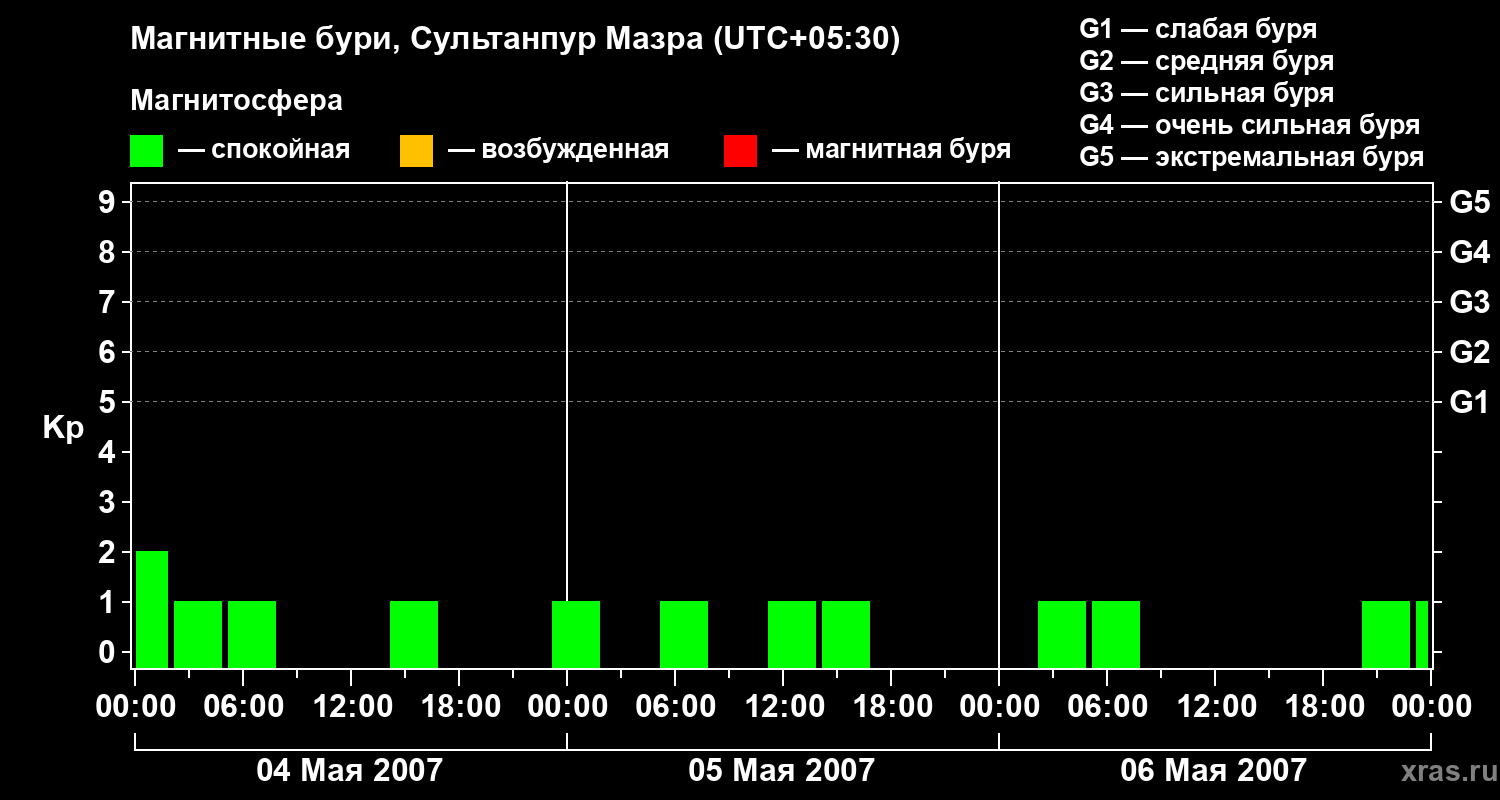Image resolution: width=1500 pixels, height=800 pixels.
Task: Click the '00:00' label starting 06 May
Action: click(999, 707)
